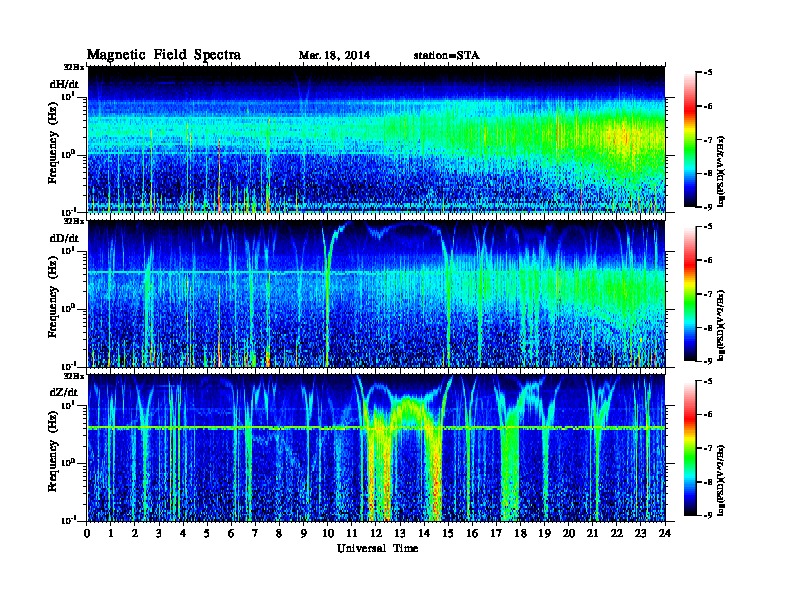Click the '7' hour tick label
Screen dimensions: 792x612
pyautogui.click(x=255, y=533)
